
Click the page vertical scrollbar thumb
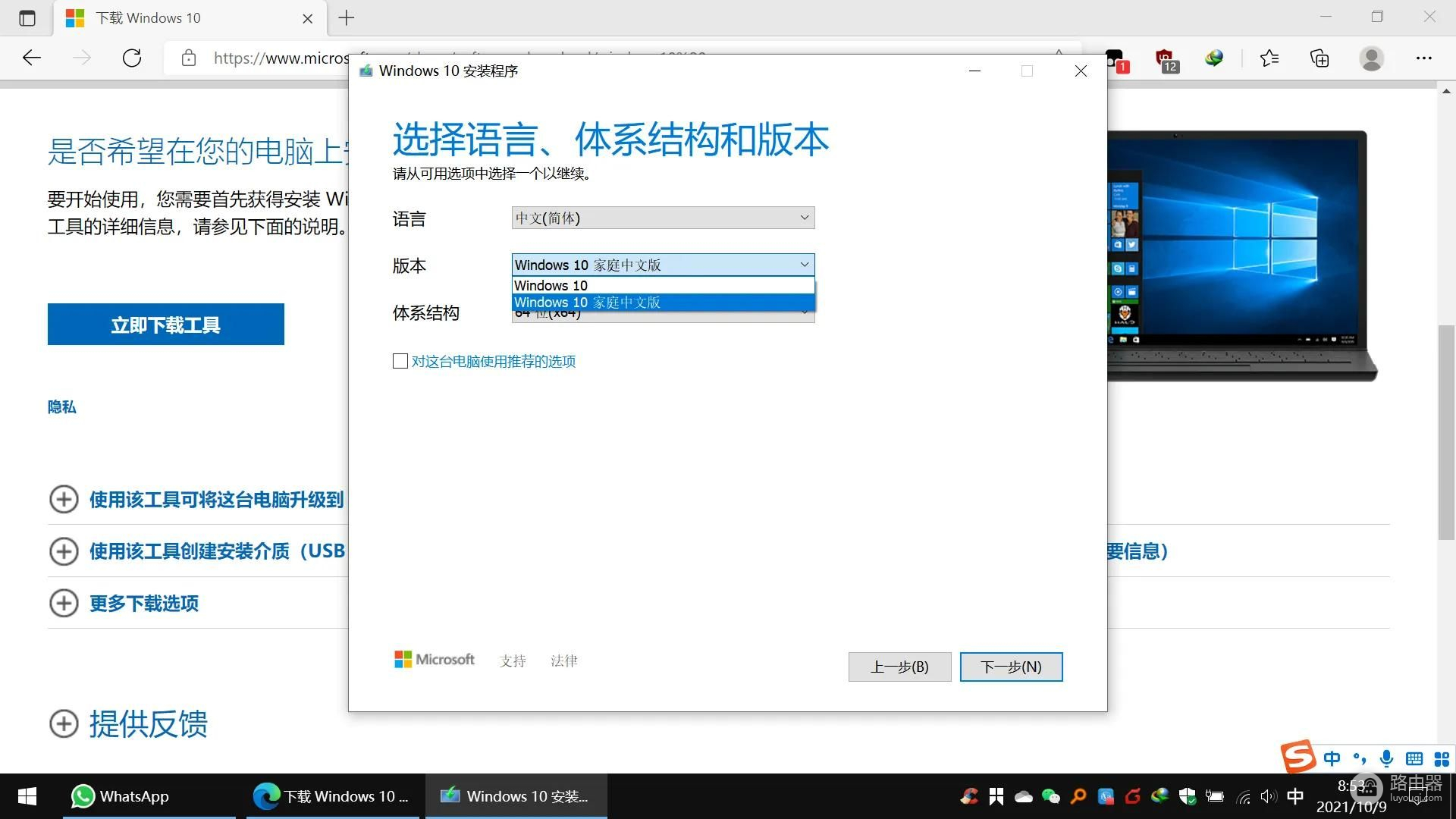coord(1446,432)
